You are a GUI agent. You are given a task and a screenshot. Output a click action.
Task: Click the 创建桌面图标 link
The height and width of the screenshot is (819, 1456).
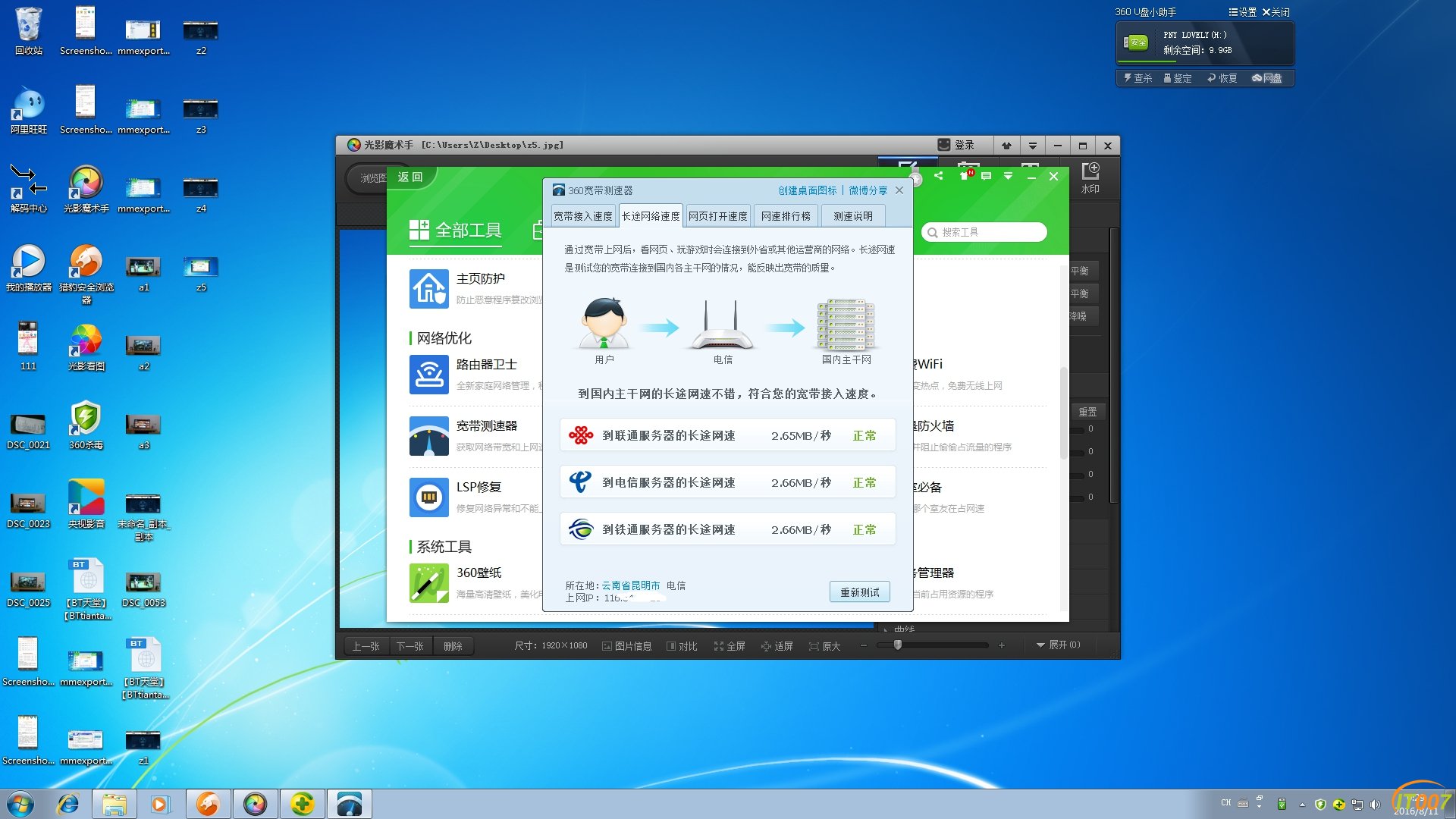pyautogui.click(x=808, y=190)
